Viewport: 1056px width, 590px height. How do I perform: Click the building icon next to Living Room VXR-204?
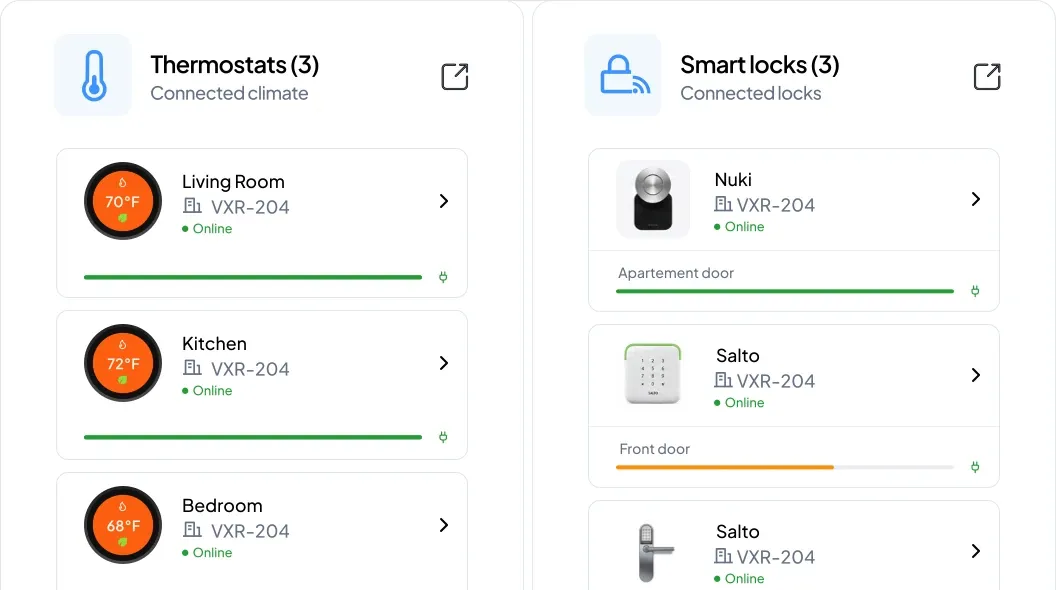pyautogui.click(x=192, y=206)
